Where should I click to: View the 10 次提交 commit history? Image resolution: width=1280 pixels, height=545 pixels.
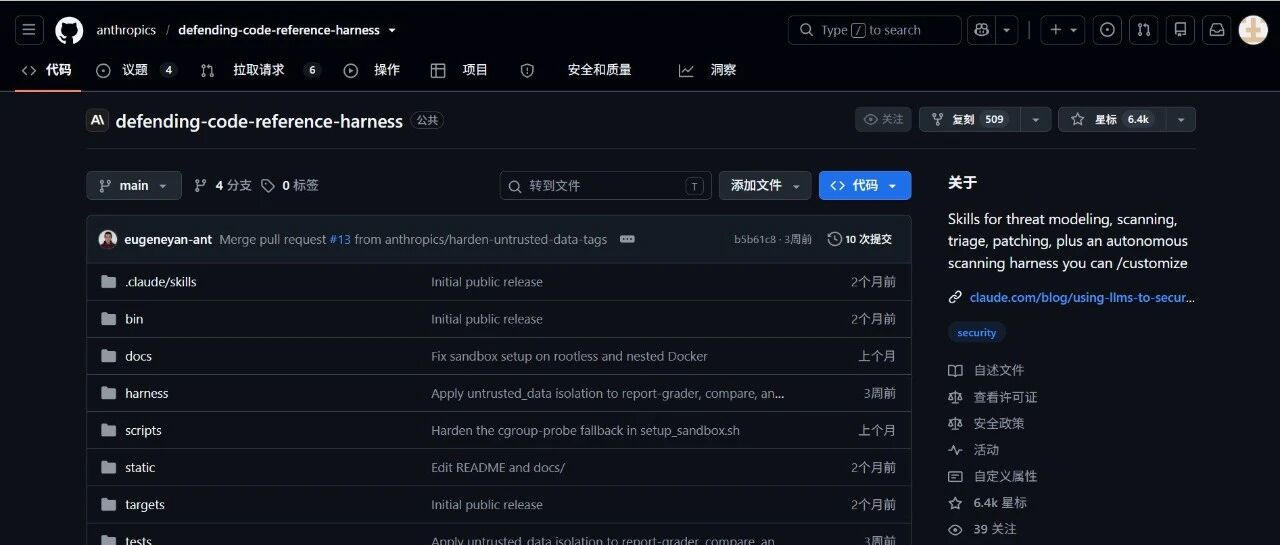[860, 239]
